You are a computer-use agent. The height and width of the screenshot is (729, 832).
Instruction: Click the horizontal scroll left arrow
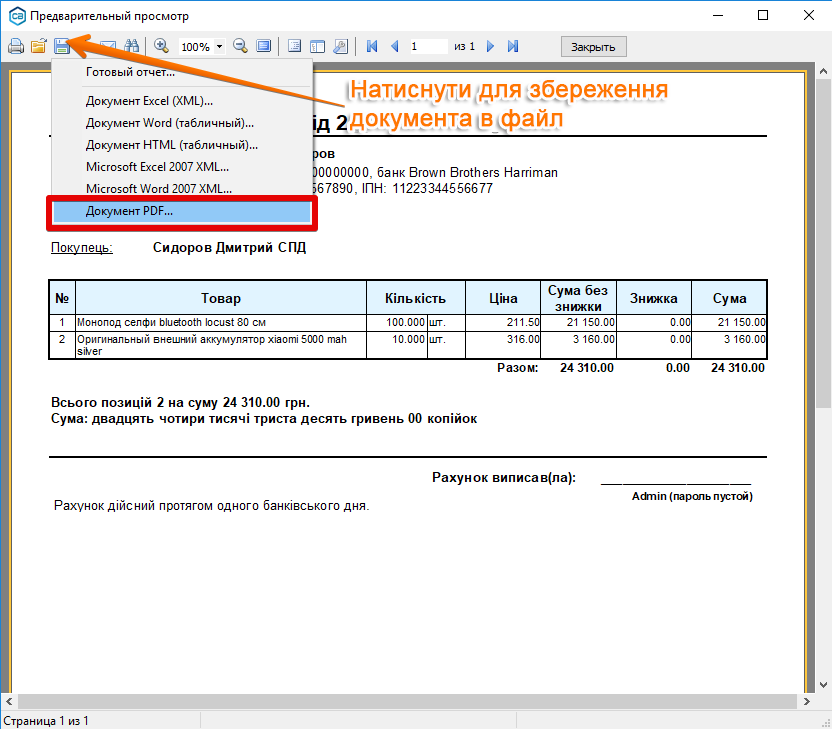coord(9,701)
